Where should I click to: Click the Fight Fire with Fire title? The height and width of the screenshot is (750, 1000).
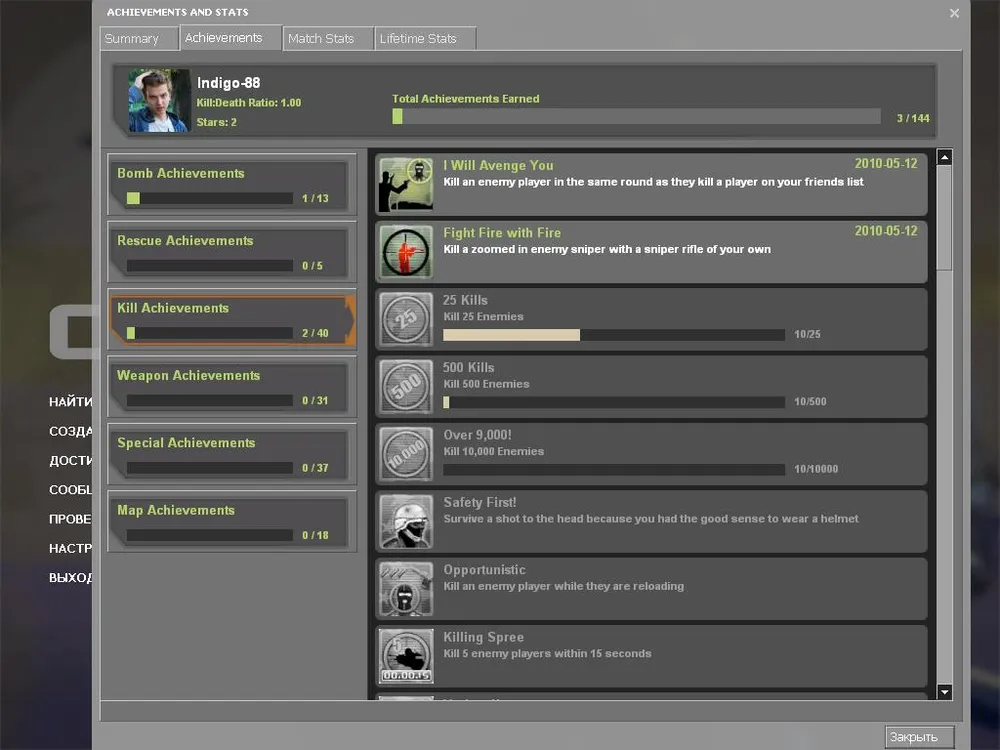point(502,233)
